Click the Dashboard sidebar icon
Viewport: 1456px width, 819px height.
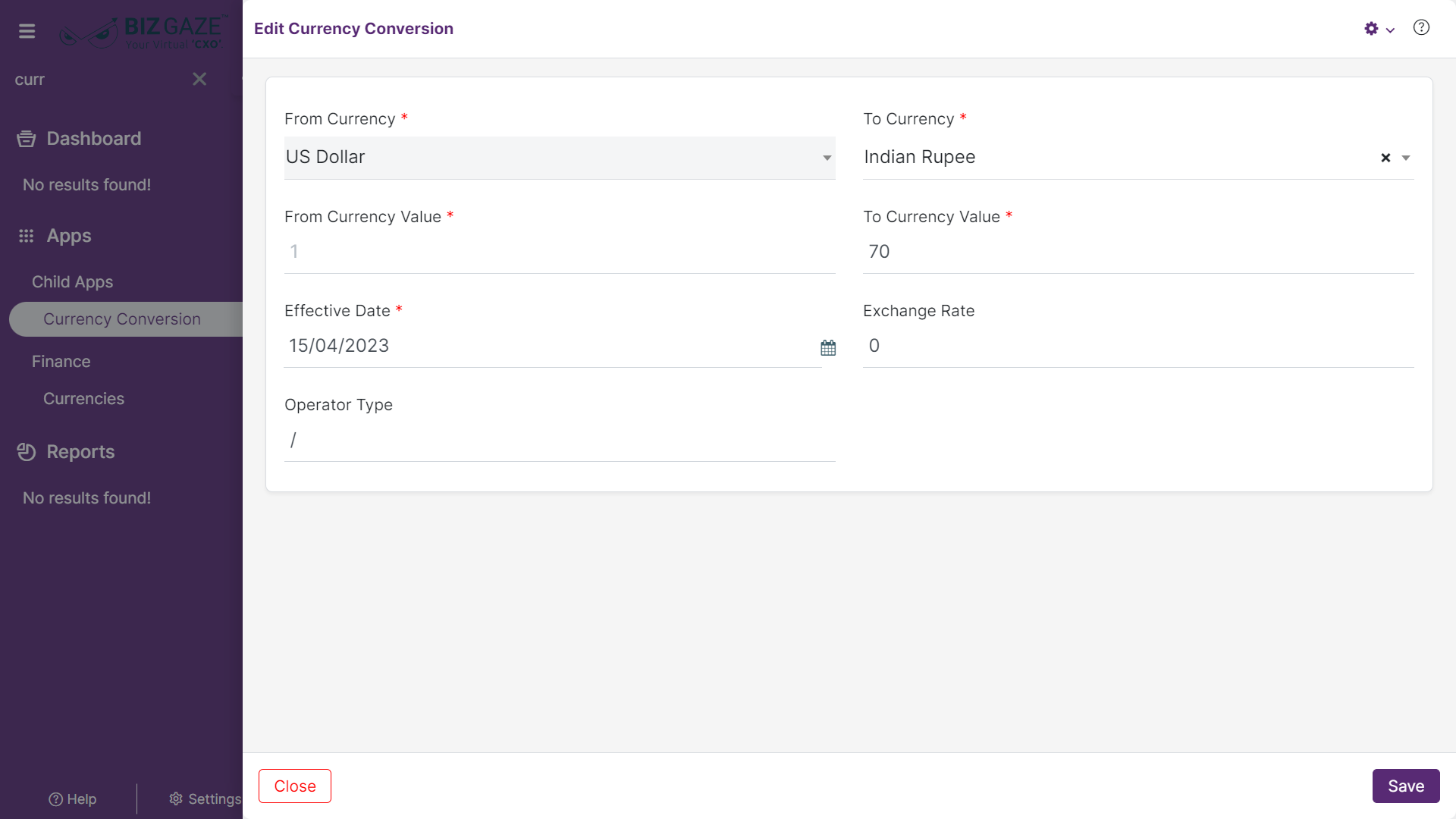(27, 139)
